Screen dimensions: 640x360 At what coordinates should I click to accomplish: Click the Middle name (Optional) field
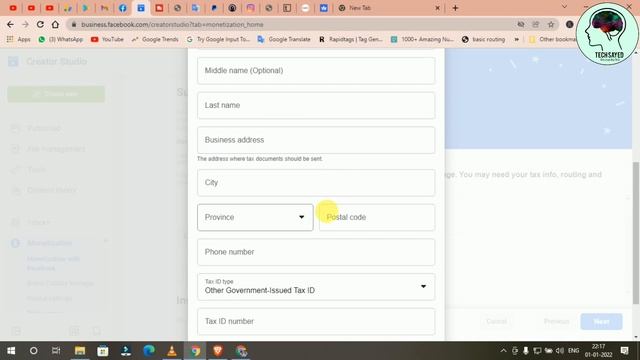(x=316, y=71)
